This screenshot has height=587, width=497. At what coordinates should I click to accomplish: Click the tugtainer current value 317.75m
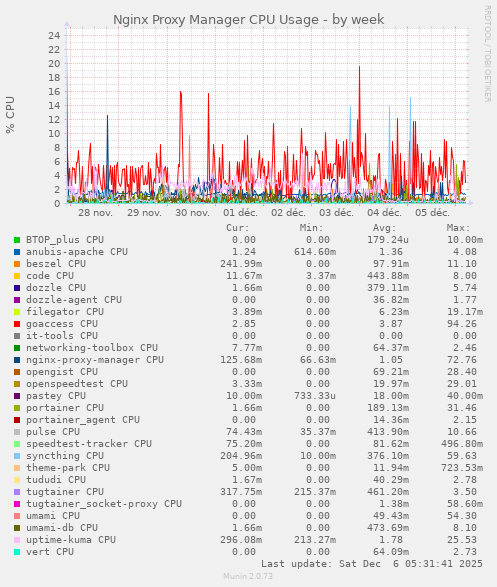[x=241, y=492]
